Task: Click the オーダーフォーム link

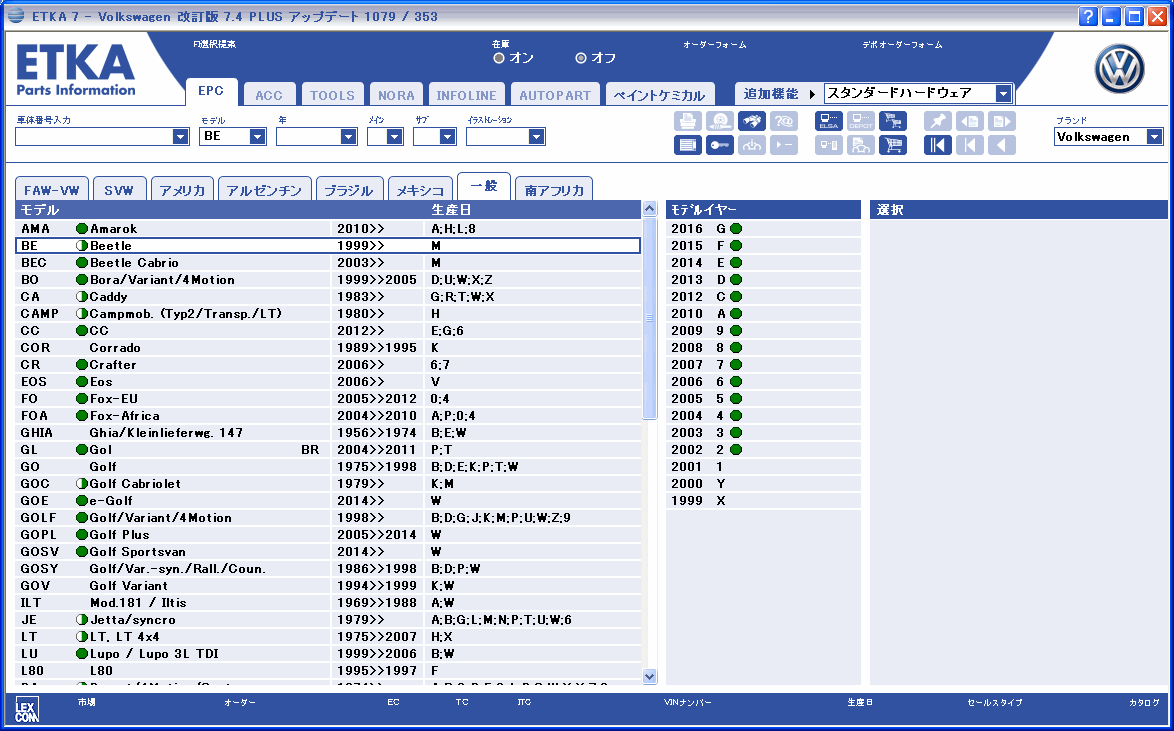Action: pos(714,45)
